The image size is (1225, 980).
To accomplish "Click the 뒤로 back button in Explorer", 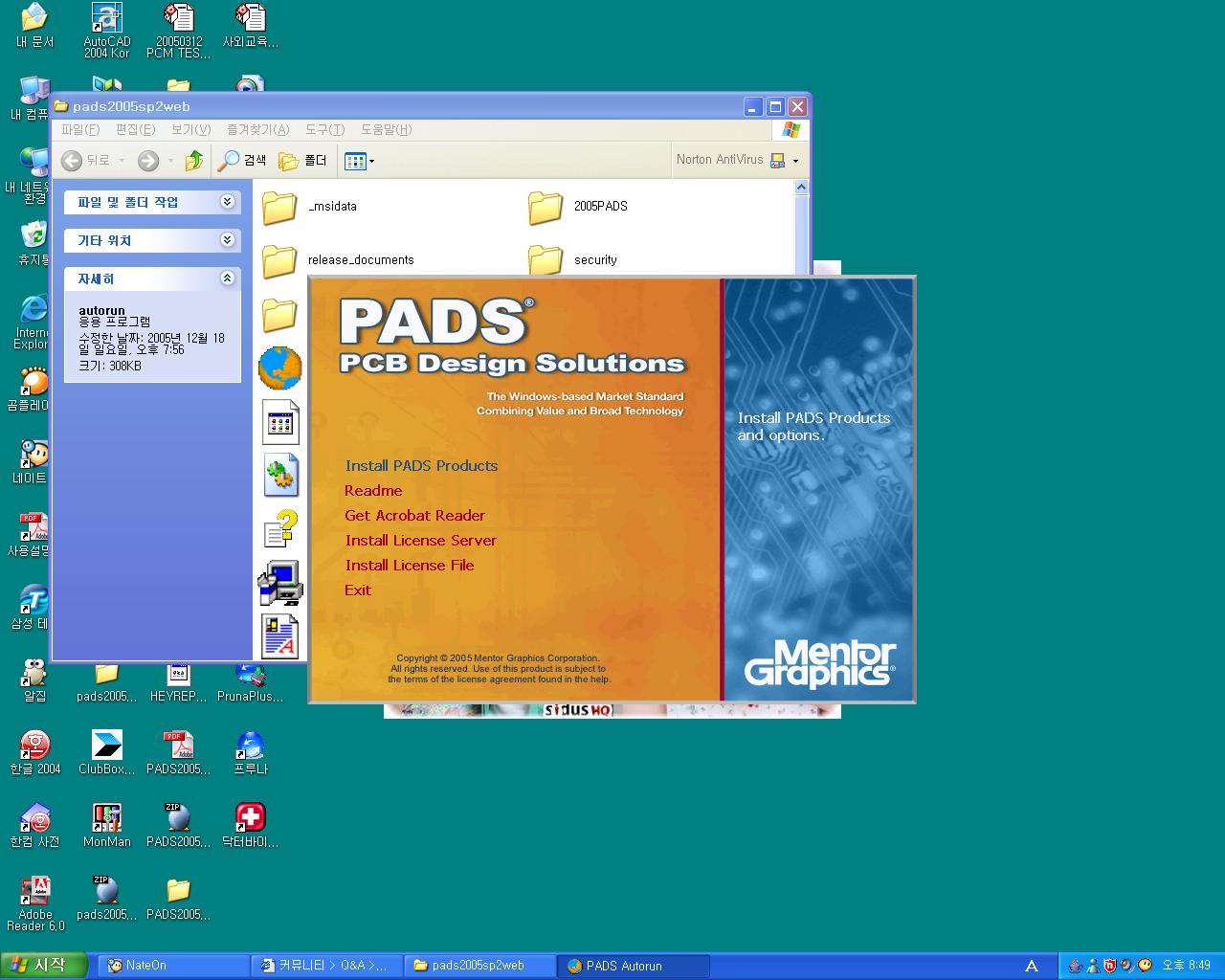I will pyautogui.click(x=85, y=161).
